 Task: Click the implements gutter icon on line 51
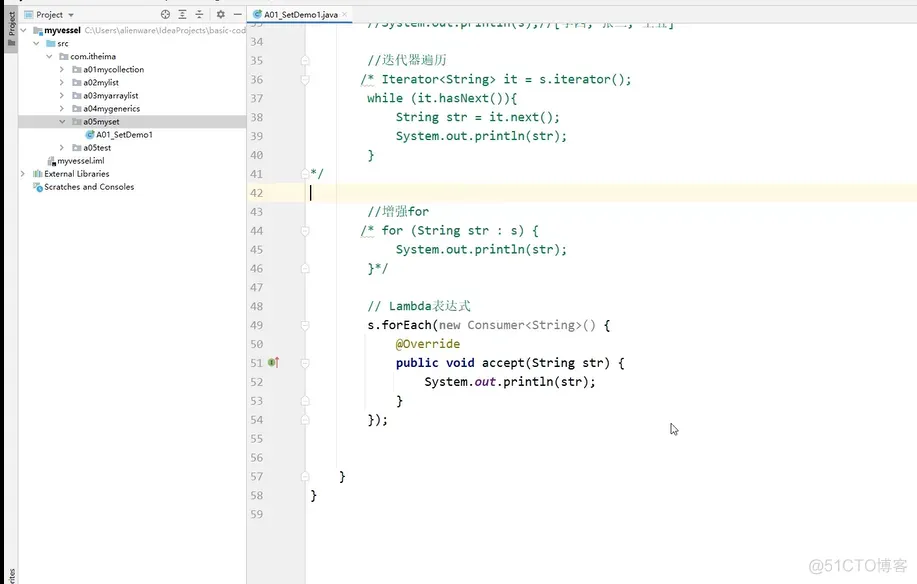tap(274, 362)
